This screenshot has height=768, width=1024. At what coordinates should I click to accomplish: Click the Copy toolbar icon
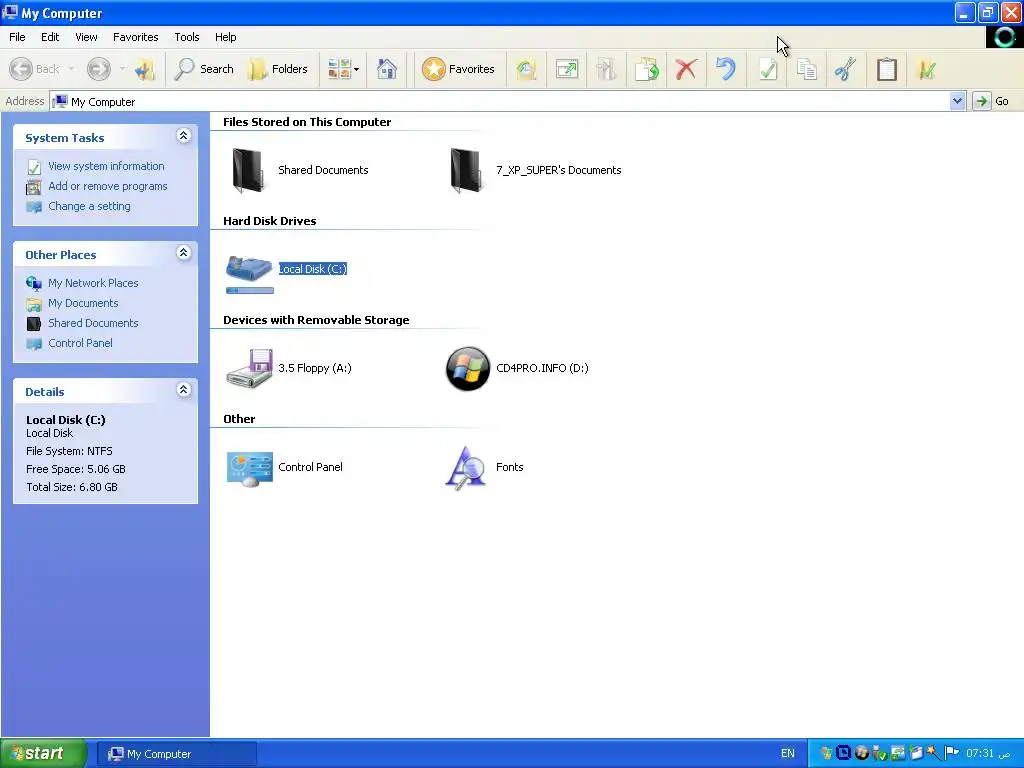coord(807,69)
